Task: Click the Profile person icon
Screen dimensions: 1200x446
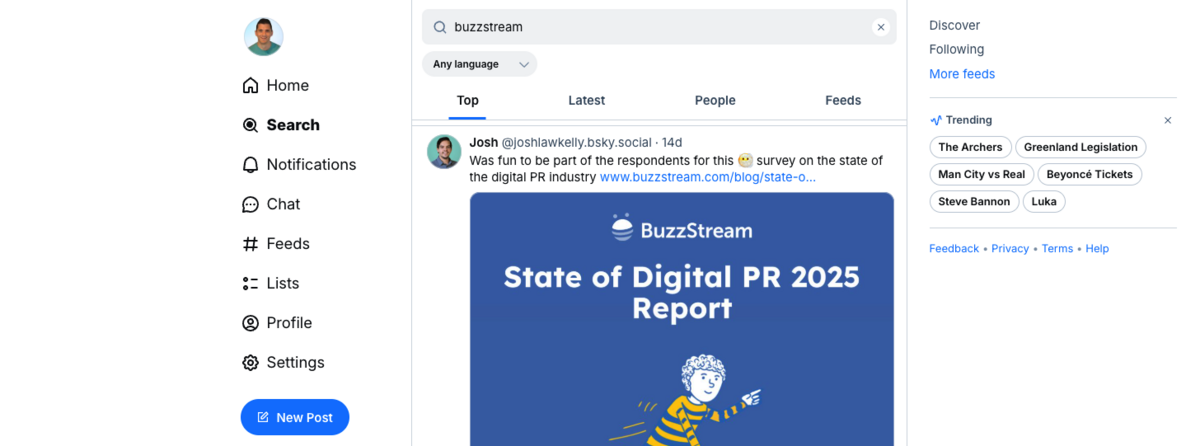Action: click(x=250, y=323)
